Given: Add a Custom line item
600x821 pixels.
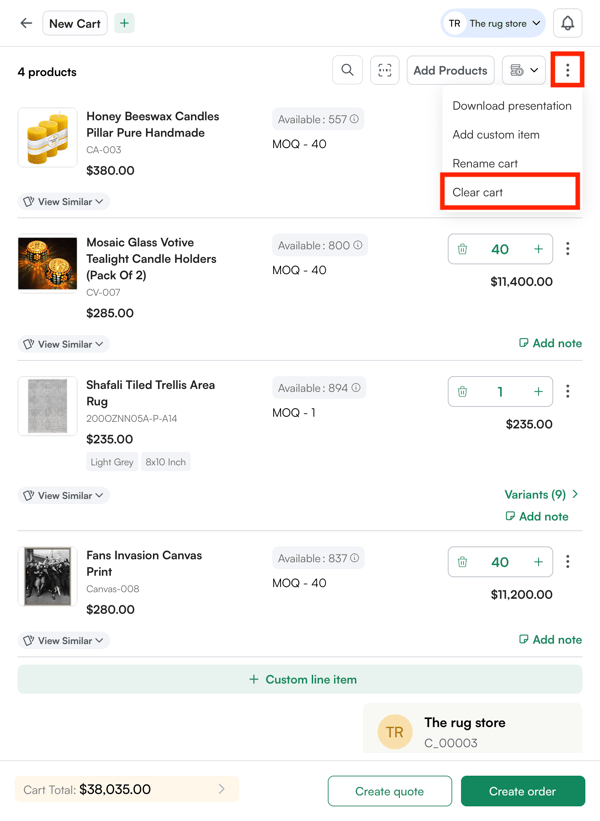Looking at the screenshot, I should 300,679.
